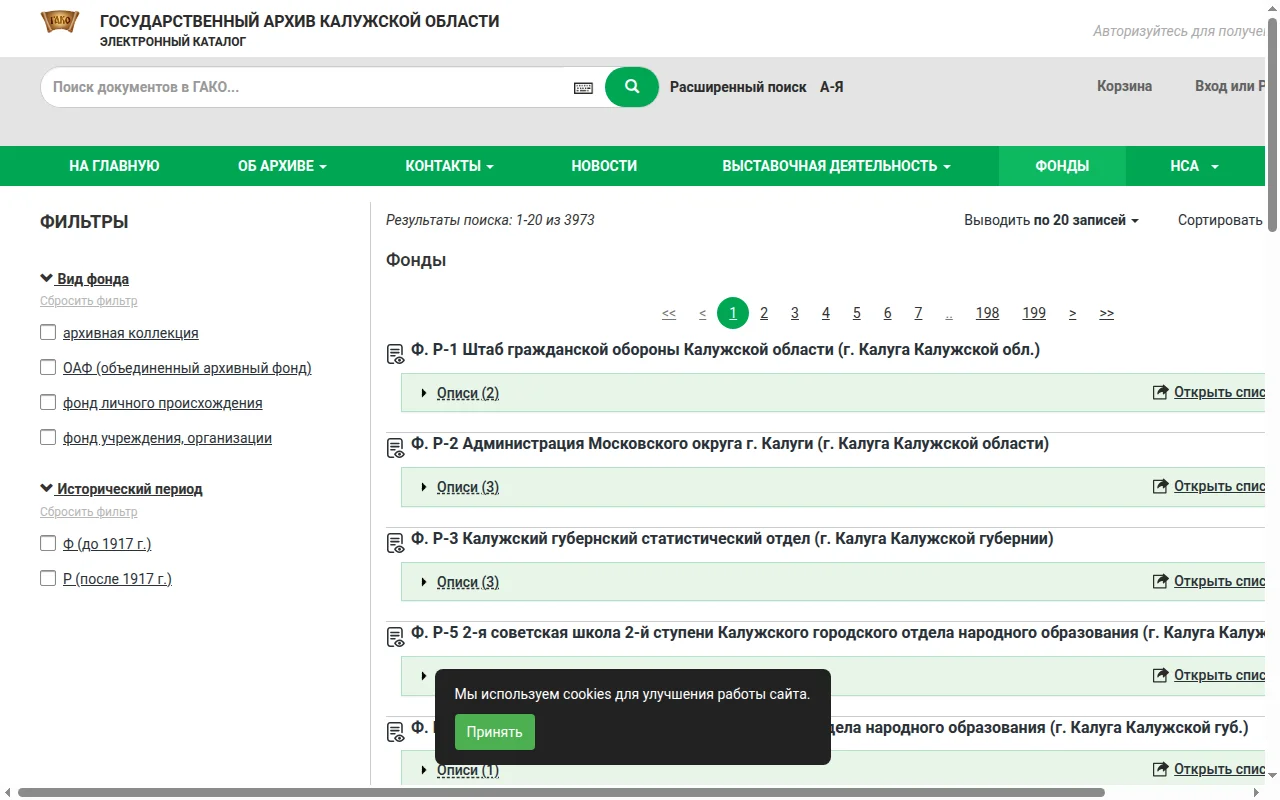The width and height of the screenshot is (1280, 800).
Task: Click the green search magnifier button
Action: (x=632, y=87)
